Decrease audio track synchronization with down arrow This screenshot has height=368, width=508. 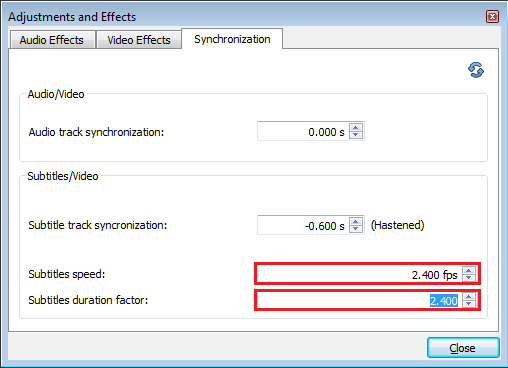[356, 135]
